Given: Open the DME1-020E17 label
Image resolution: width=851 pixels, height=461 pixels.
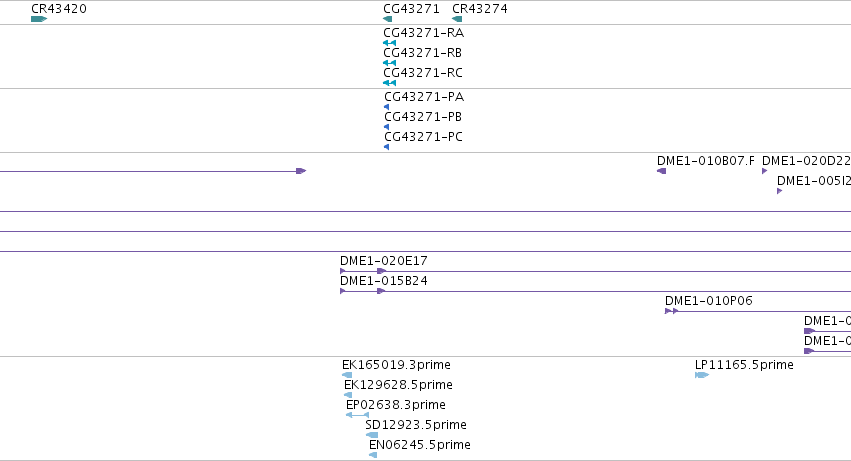Looking at the screenshot, I should pyautogui.click(x=384, y=261).
